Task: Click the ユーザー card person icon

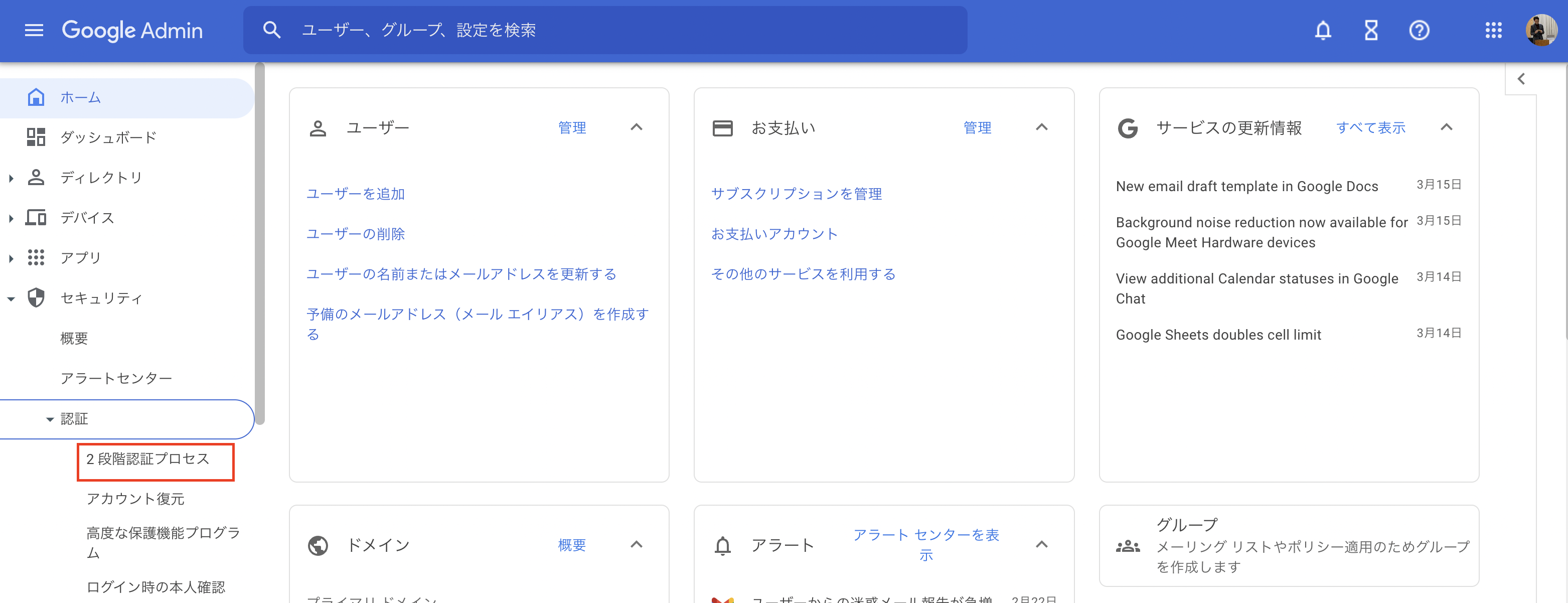Action: 317,127
